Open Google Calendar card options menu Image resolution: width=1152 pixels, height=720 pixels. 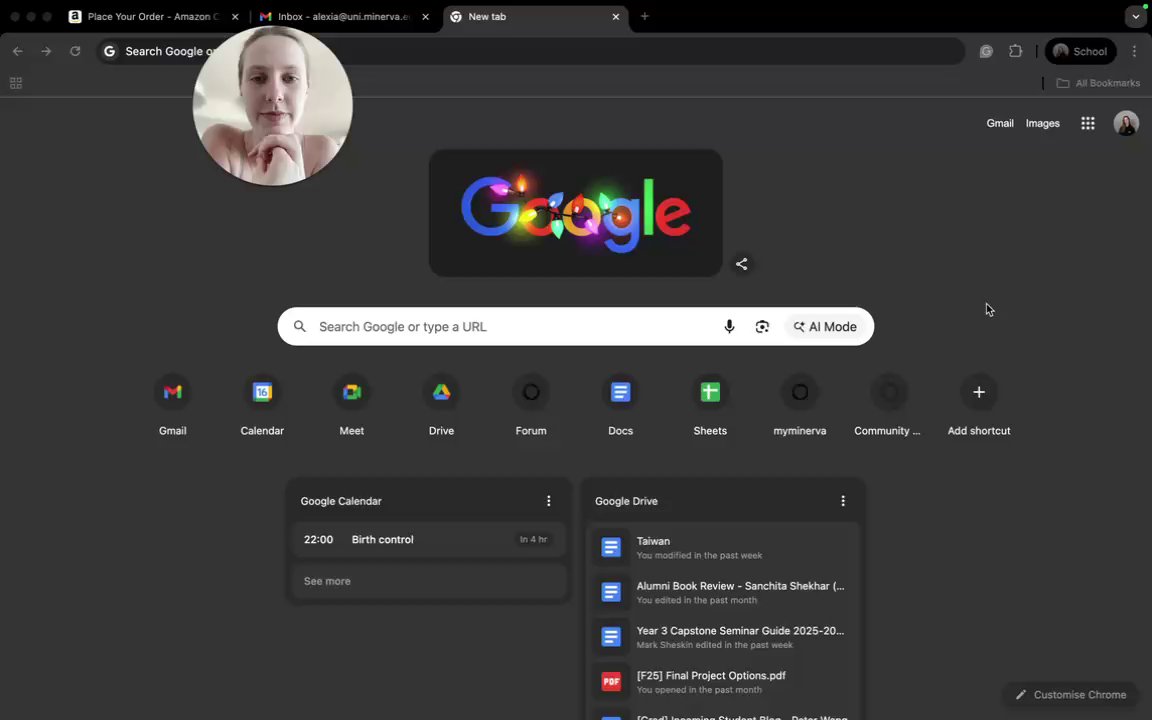pos(548,501)
